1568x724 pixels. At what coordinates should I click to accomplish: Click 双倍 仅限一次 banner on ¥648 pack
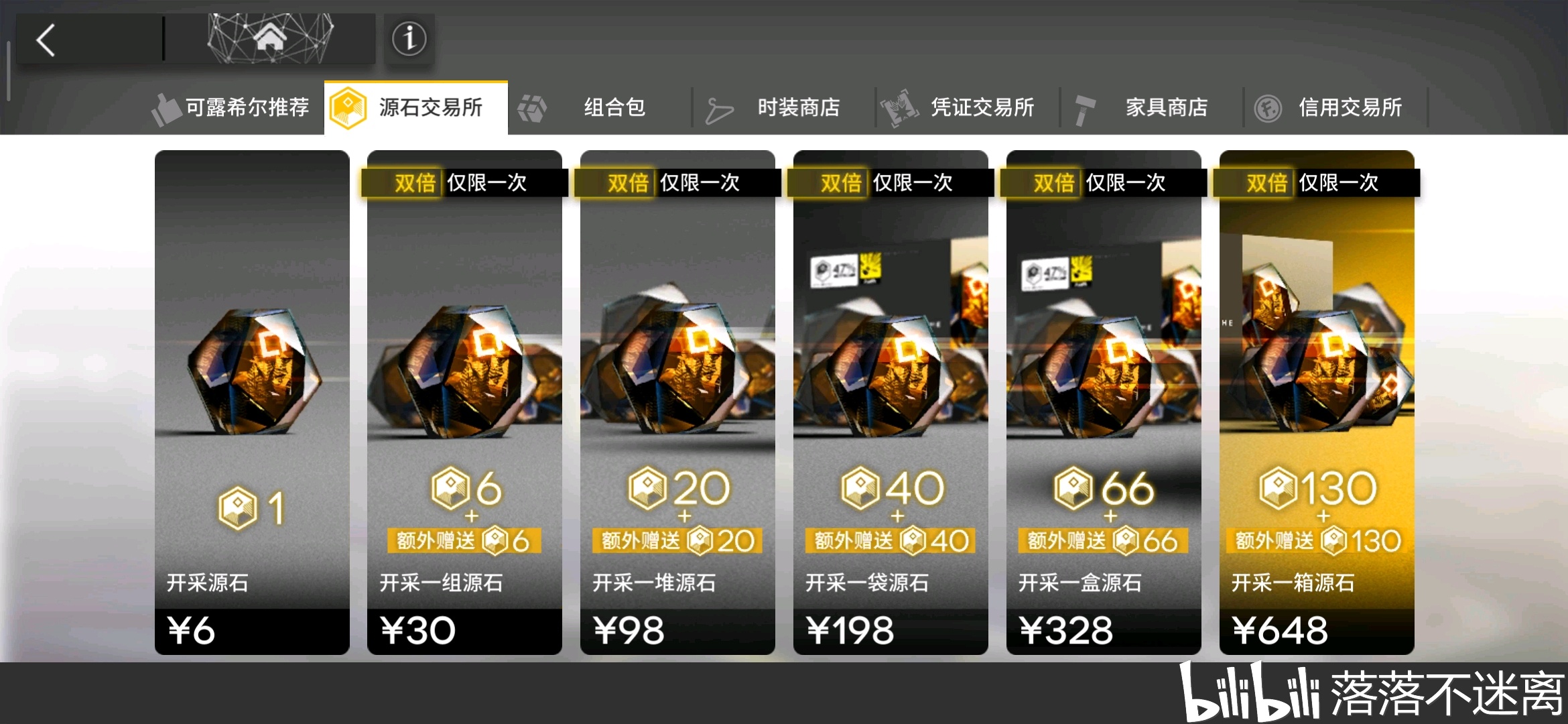point(1316,182)
